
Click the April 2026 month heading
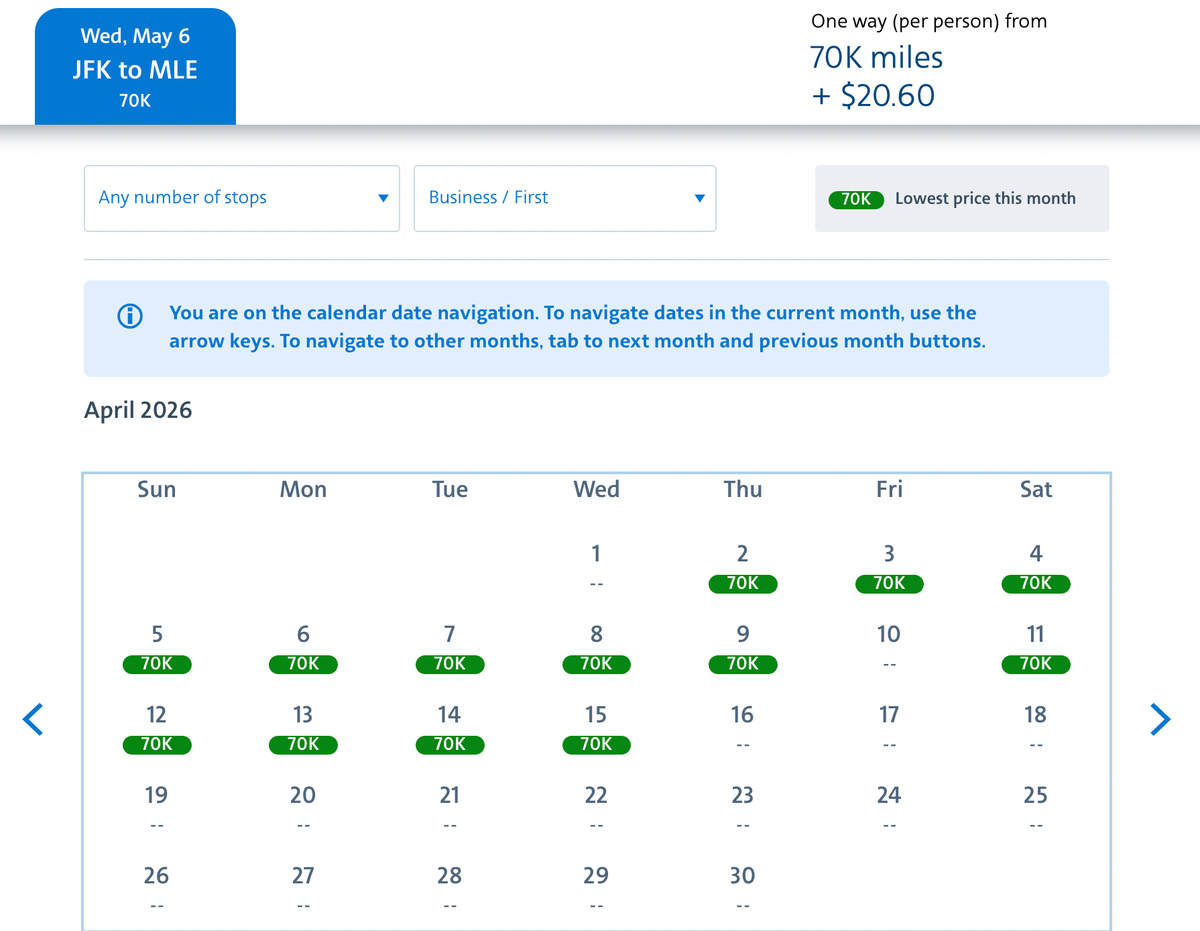pyautogui.click(x=138, y=410)
